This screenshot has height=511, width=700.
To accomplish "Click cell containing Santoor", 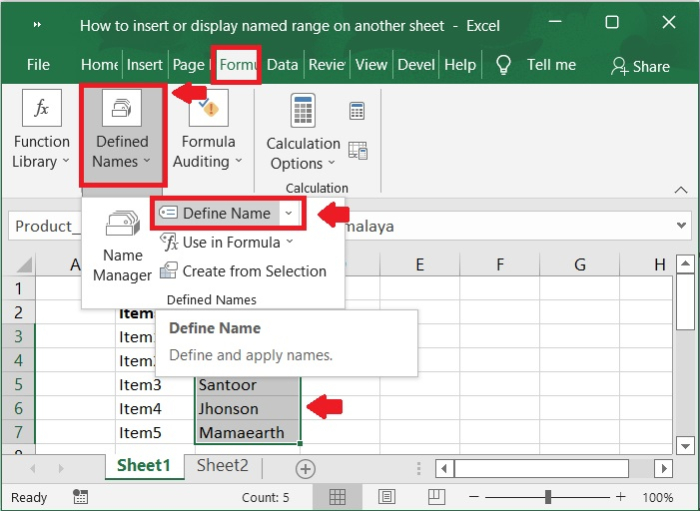I will click(x=248, y=384).
